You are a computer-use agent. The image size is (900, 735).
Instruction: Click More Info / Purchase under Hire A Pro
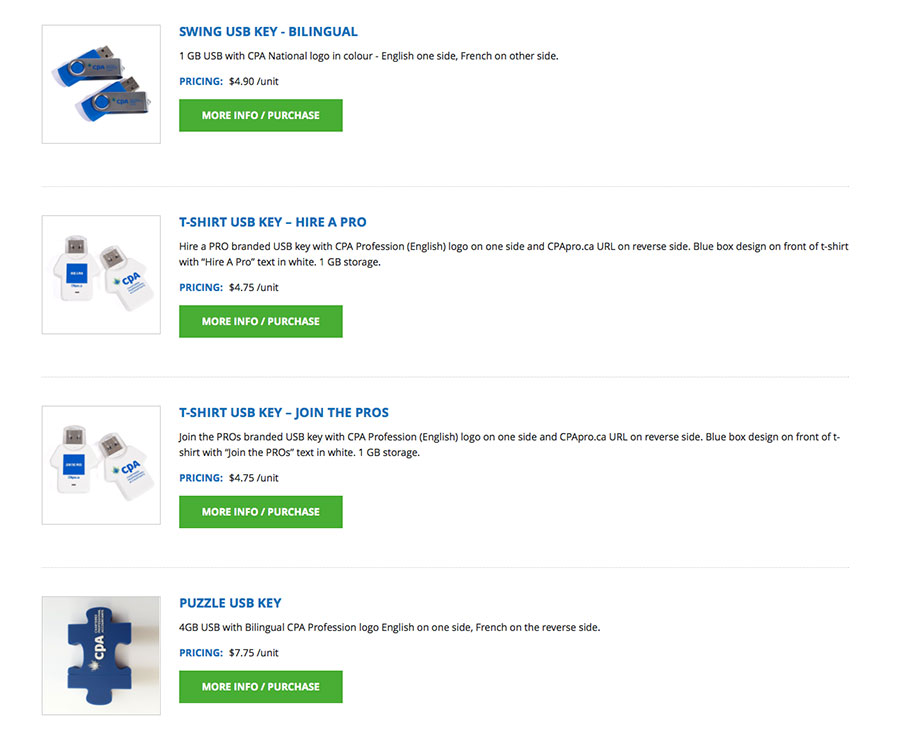click(x=260, y=321)
